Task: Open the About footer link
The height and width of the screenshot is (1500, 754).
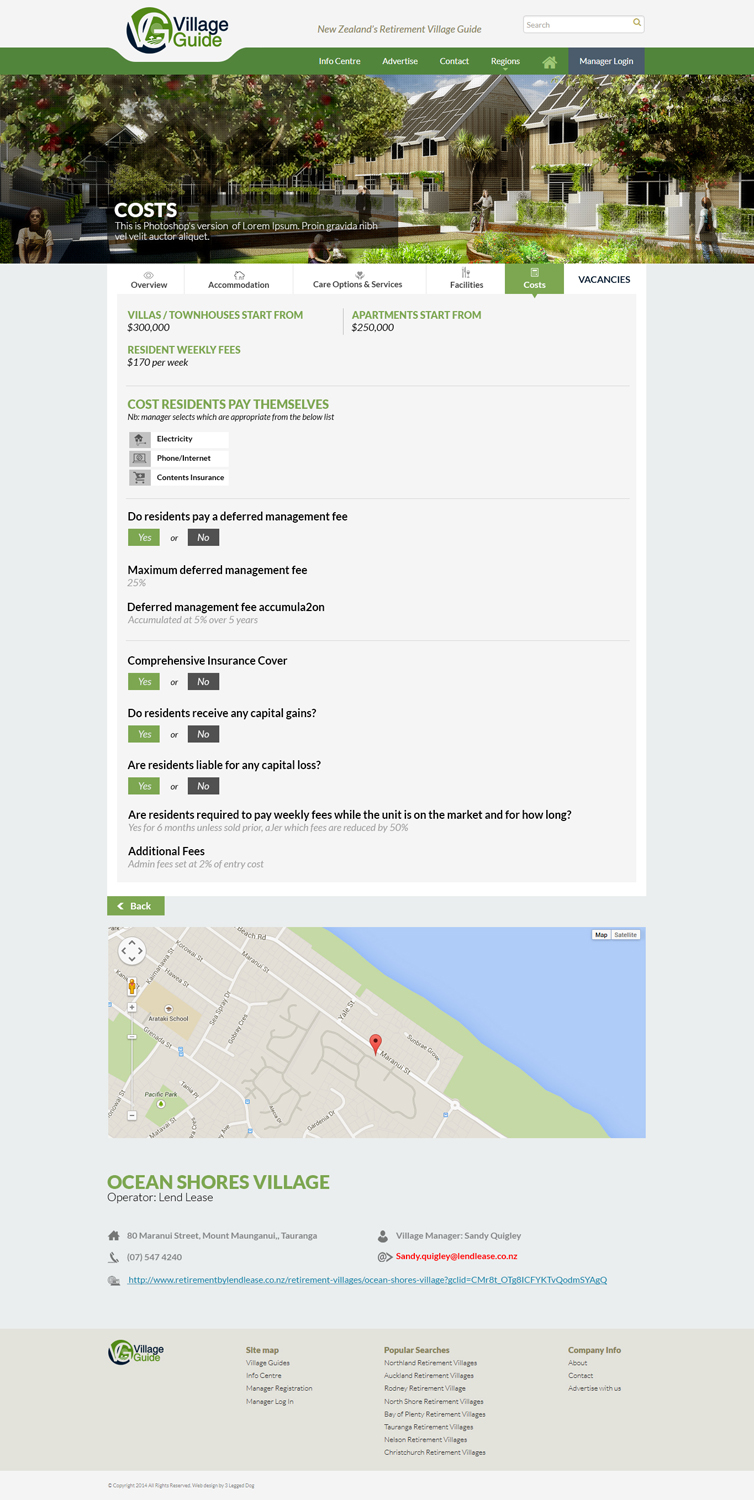Action: (578, 1363)
